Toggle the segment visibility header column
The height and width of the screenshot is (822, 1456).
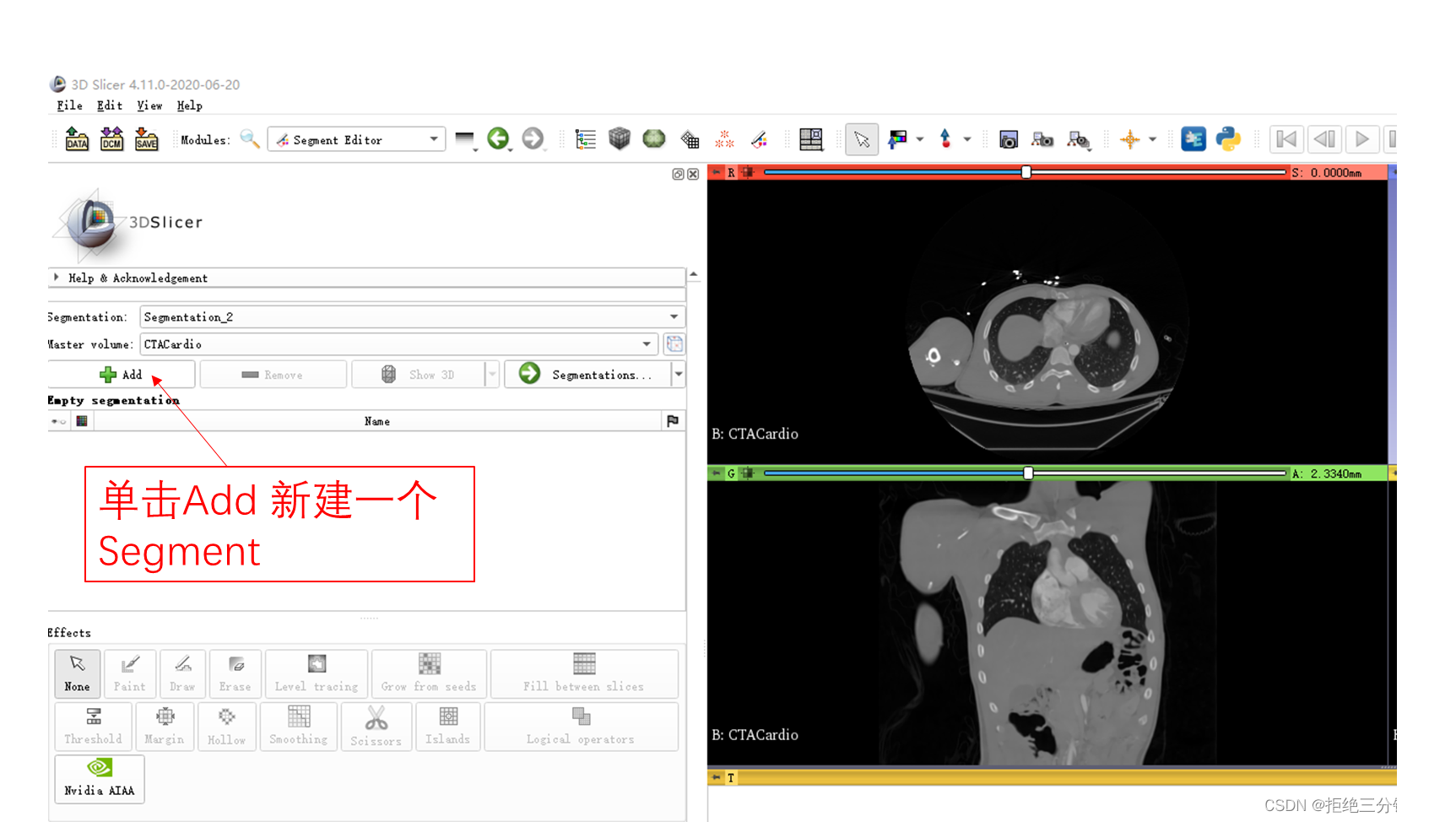click(x=58, y=421)
